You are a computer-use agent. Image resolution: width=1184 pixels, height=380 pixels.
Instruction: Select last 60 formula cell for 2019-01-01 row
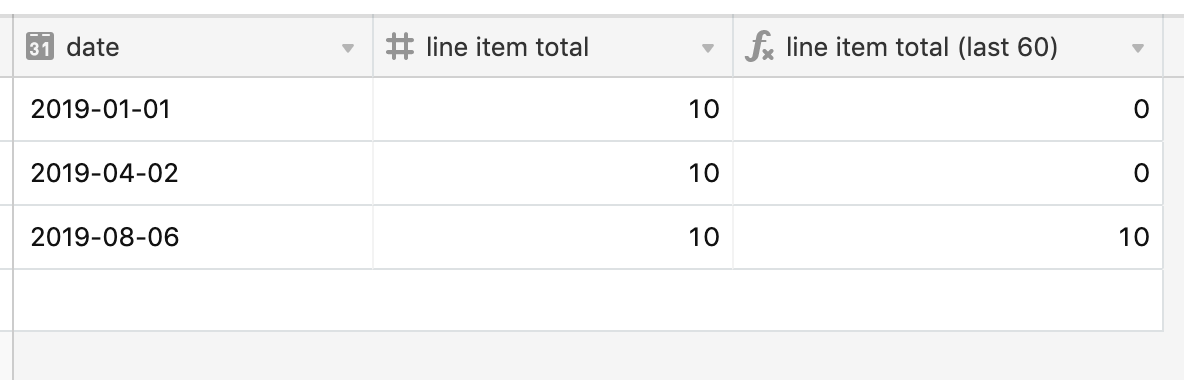pyautogui.click(x=948, y=109)
